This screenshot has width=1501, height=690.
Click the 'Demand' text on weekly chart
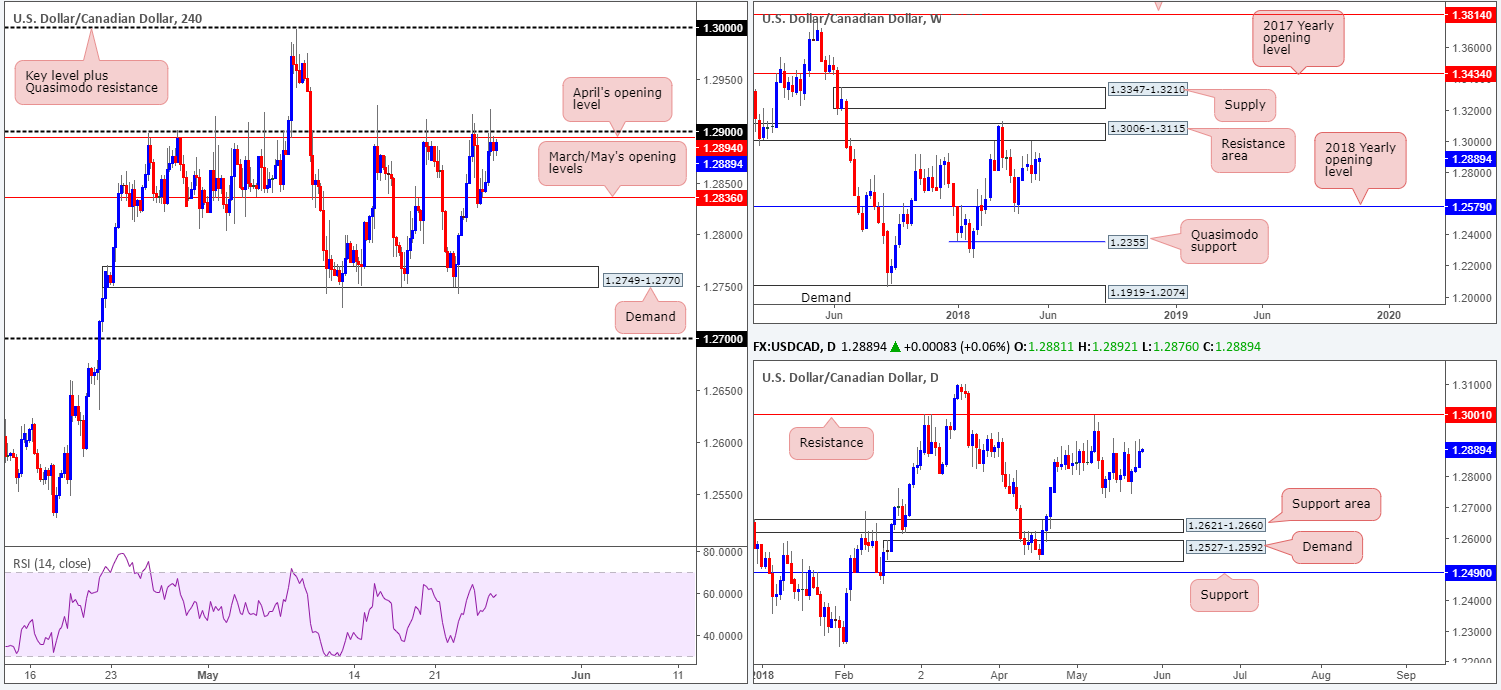pyautogui.click(x=826, y=297)
